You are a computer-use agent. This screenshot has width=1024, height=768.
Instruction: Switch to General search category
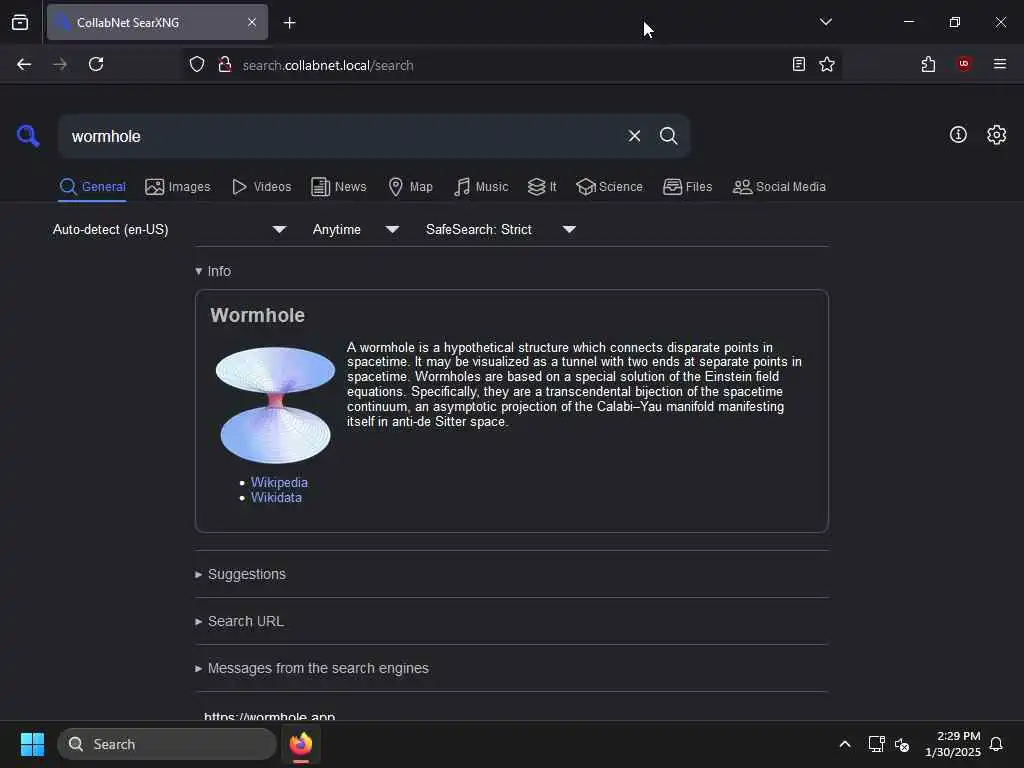click(x=92, y=187)
